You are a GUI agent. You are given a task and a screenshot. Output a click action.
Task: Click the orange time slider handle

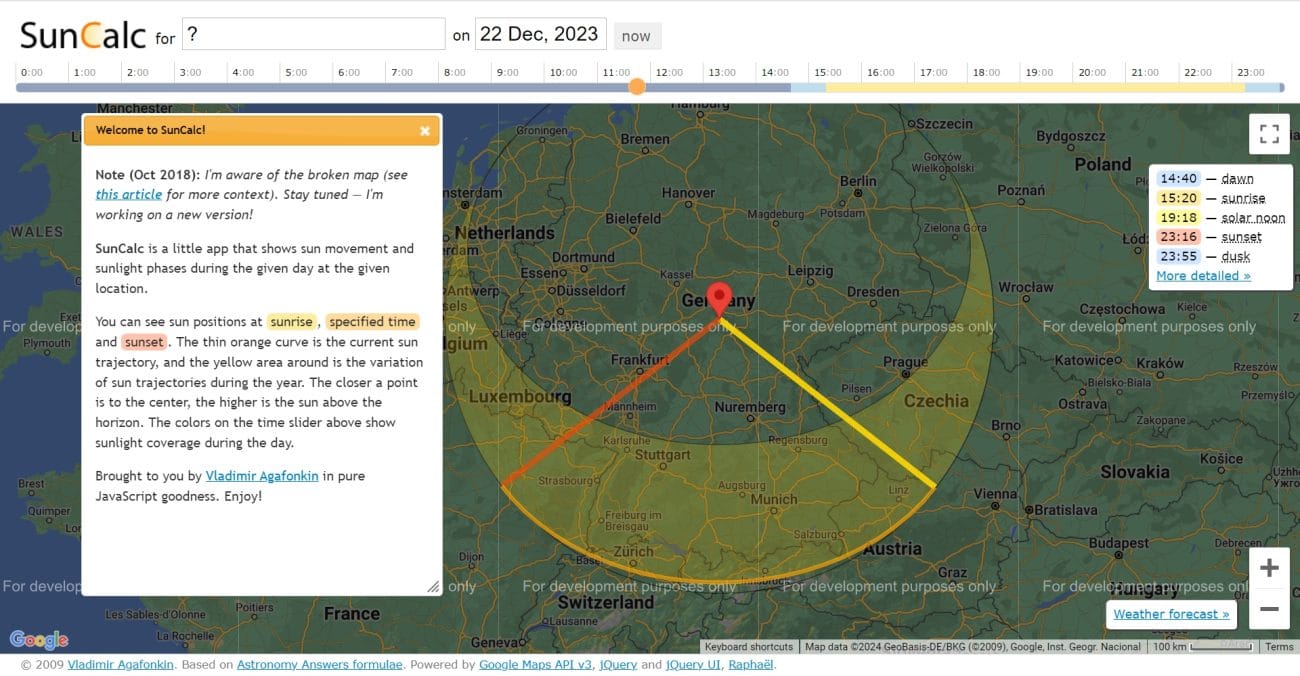[637, 87]
